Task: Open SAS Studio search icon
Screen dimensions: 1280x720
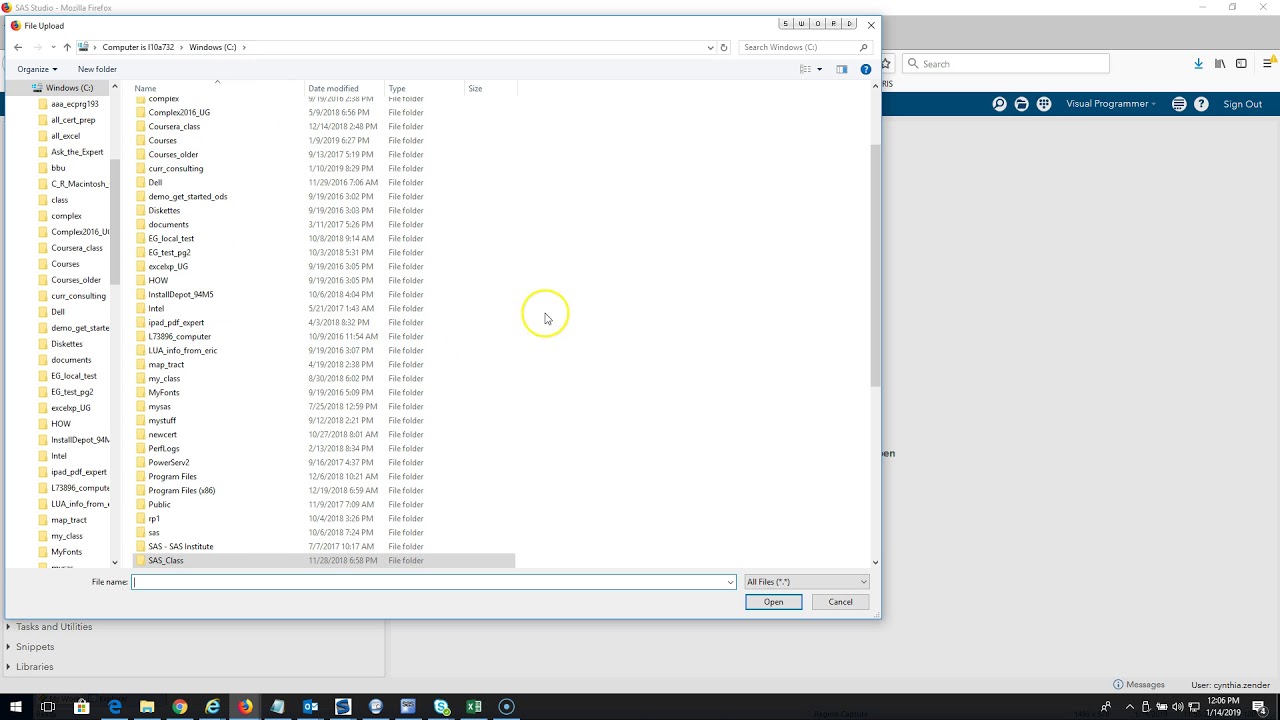Action: pyautogui.click(x=999, y=104)
